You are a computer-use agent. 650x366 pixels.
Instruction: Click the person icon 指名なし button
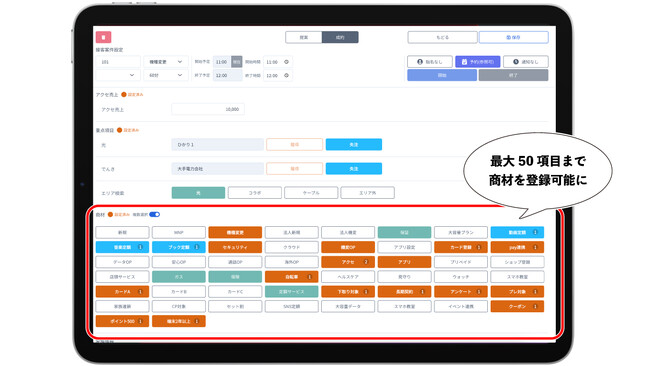pyautogui.click(x=429, y=62)
